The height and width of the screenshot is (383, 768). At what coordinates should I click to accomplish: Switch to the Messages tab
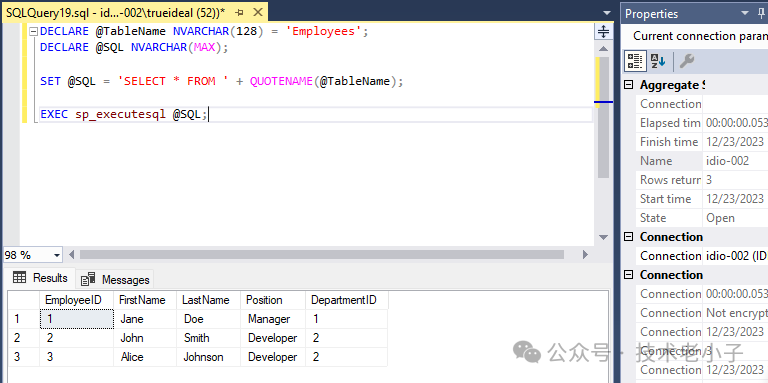click(x=115, y=279)
